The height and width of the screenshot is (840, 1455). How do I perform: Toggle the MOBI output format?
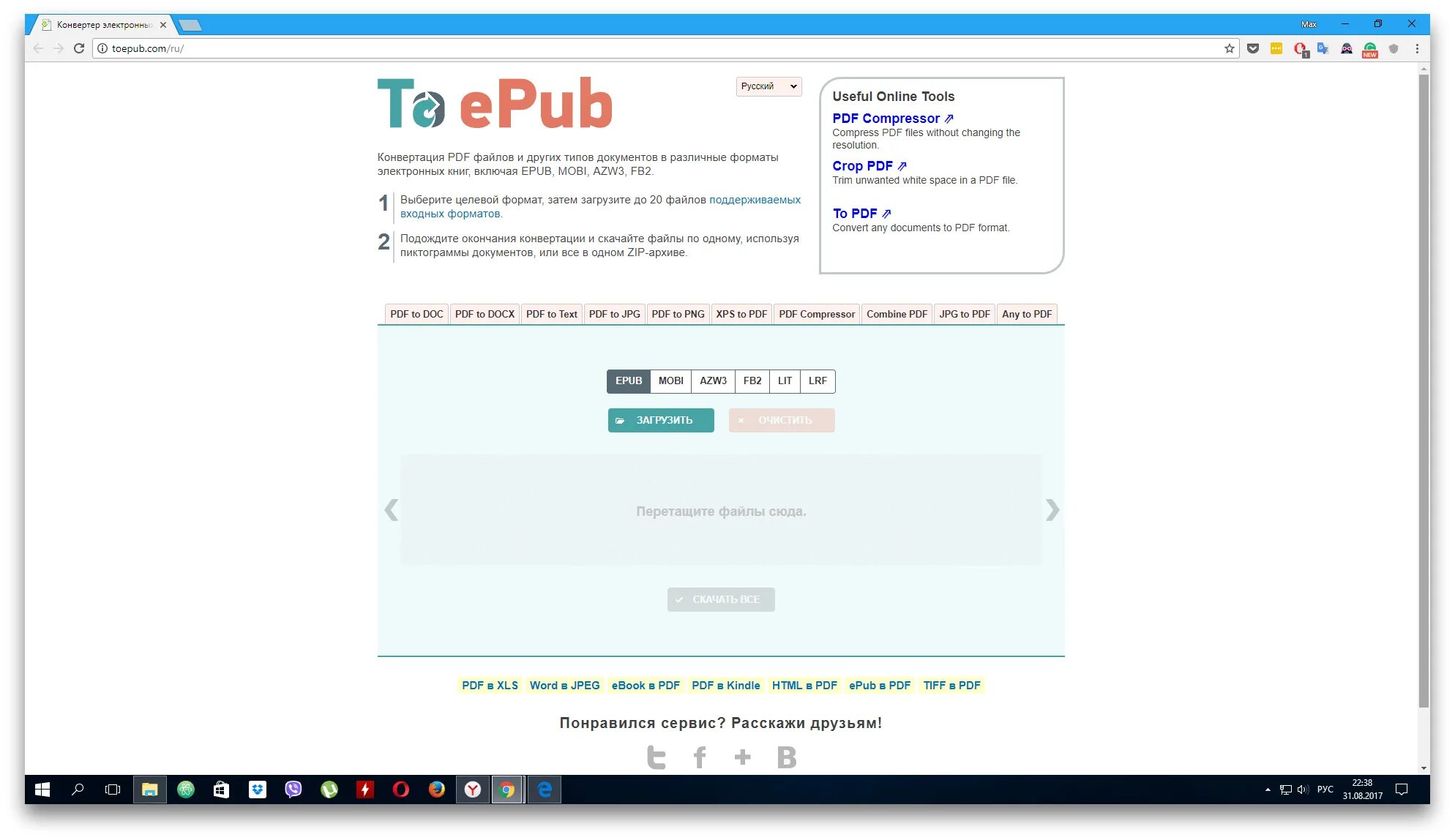[668, 381]
